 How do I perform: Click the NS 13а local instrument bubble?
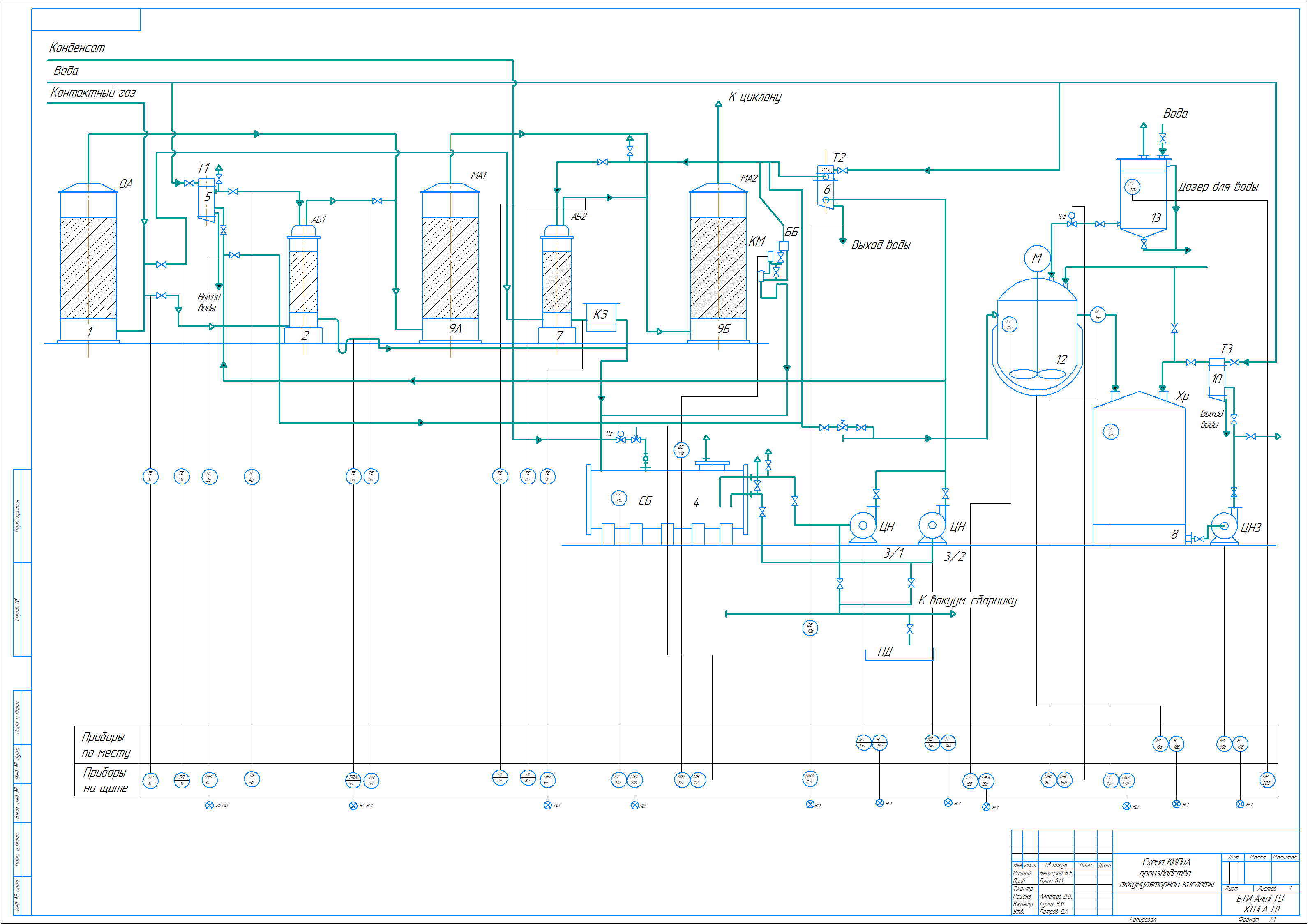(864, 742)
